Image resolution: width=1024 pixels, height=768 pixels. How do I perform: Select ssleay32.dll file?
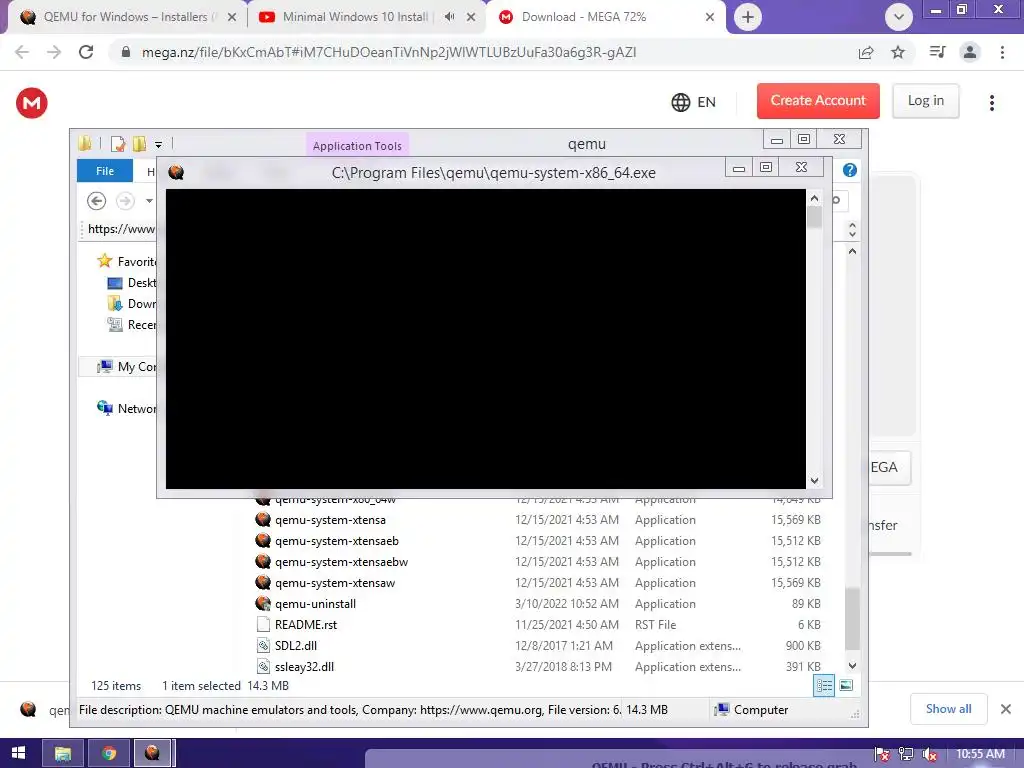tap(304, 666)
